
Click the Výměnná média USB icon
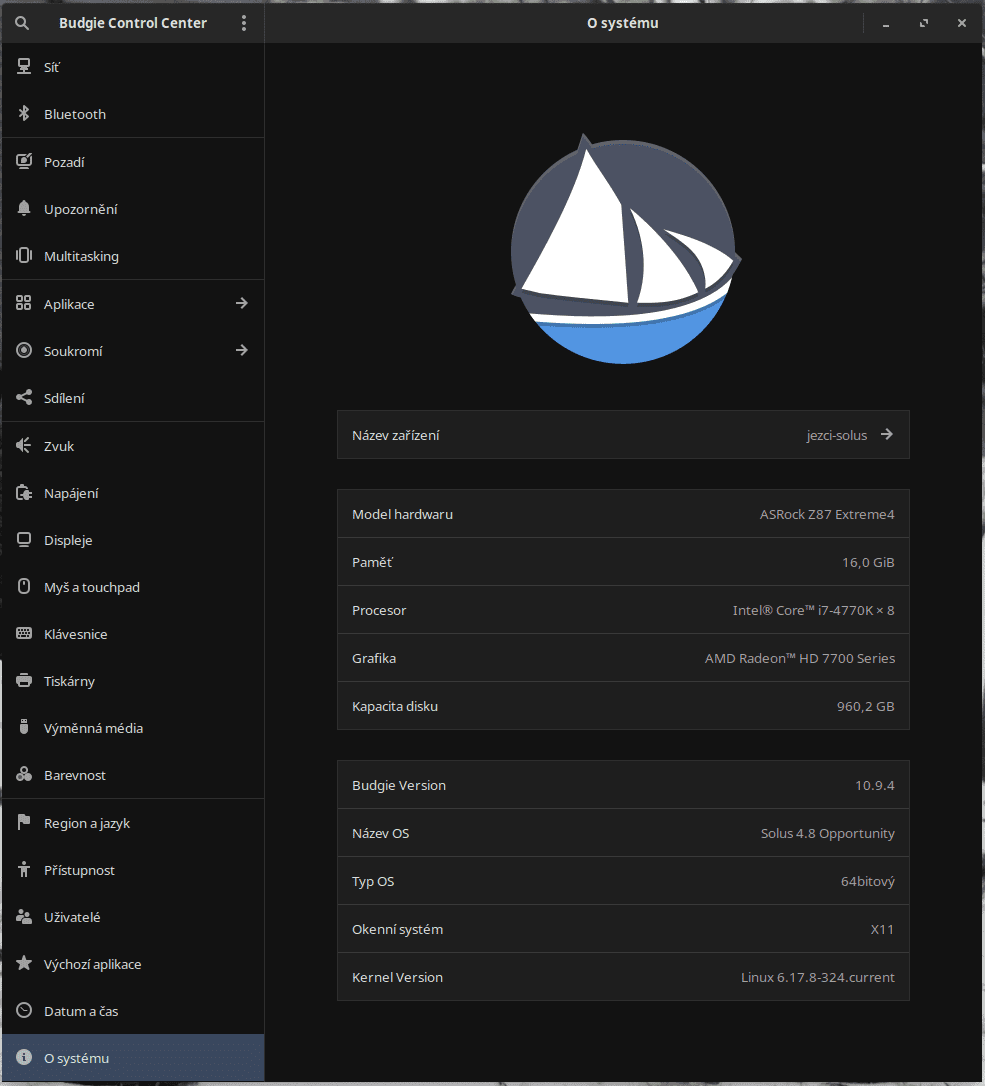pos(24,727)
